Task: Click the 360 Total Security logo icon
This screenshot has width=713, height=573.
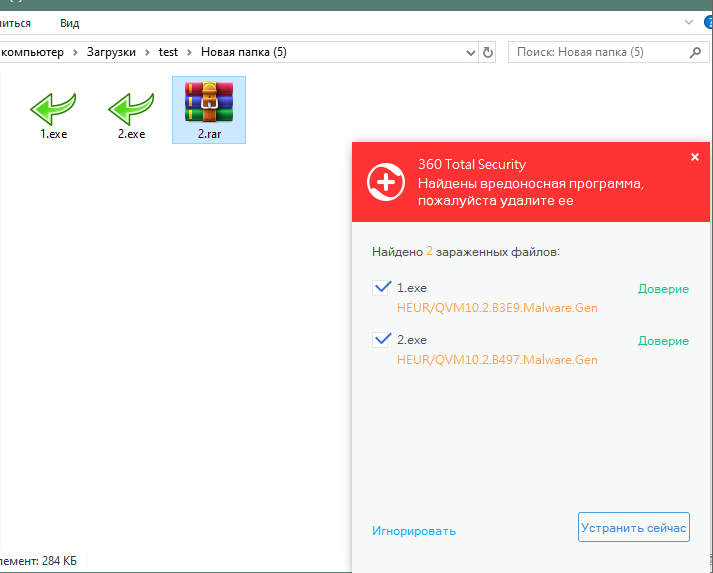Action: (386, 182)
